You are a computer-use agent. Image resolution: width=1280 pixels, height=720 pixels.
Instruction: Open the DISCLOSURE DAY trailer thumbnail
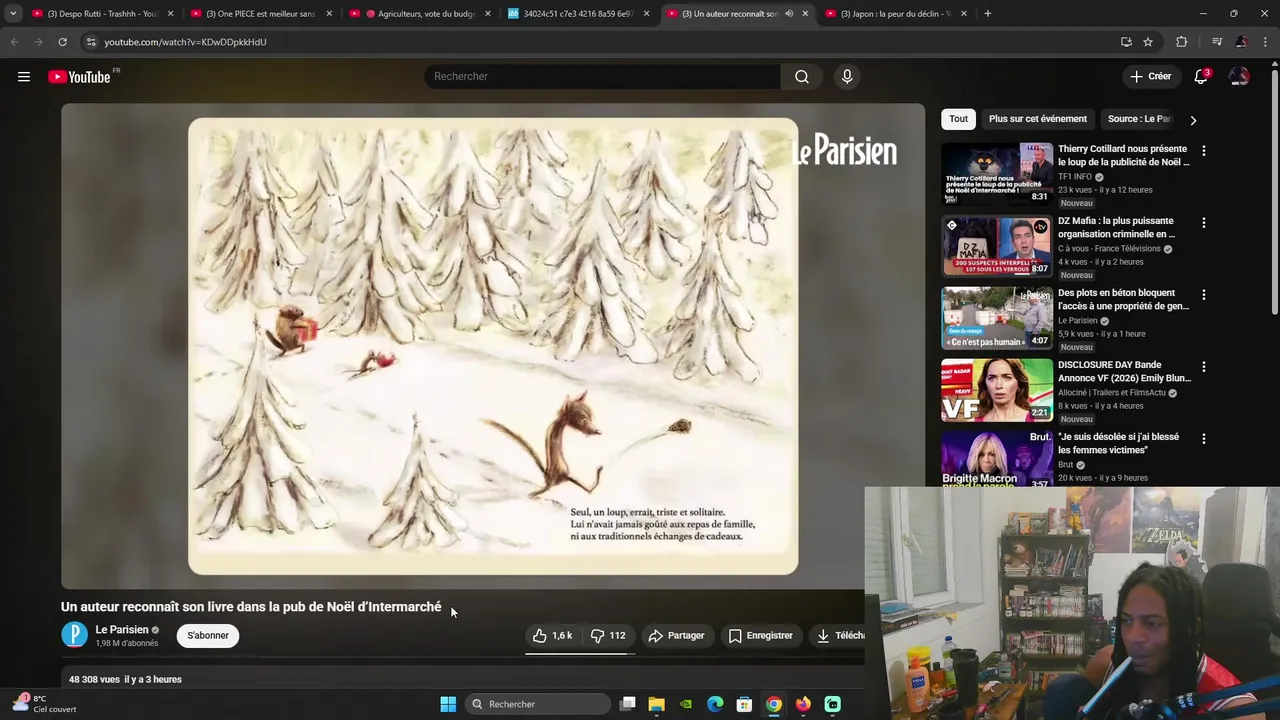pyautogui.click(x=996, y=390)
